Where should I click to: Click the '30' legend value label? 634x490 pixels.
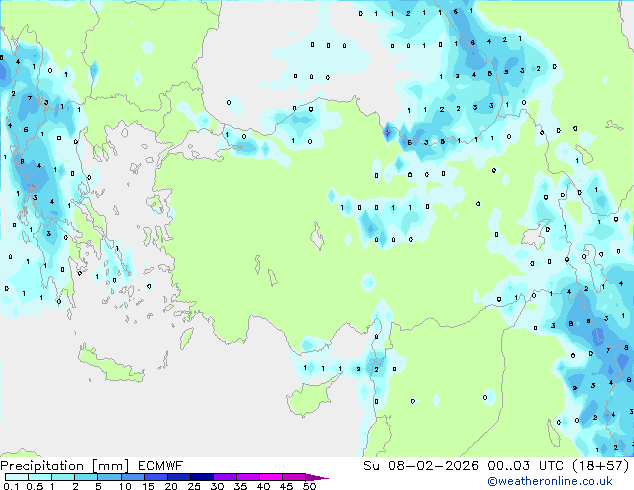(217, 486)
